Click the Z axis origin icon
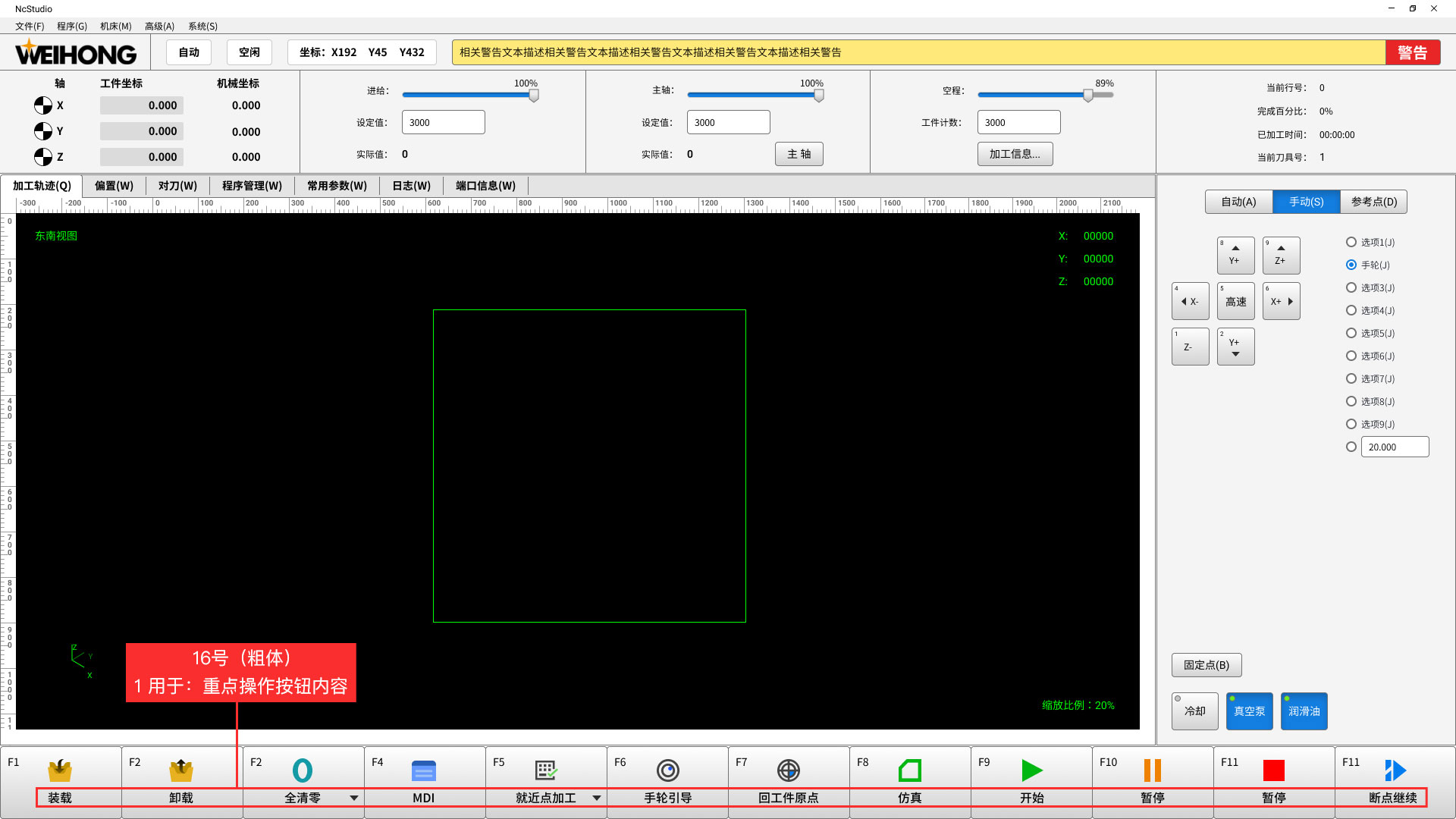The width and height of the screenshot is (1456, 819). pos(43,157)
